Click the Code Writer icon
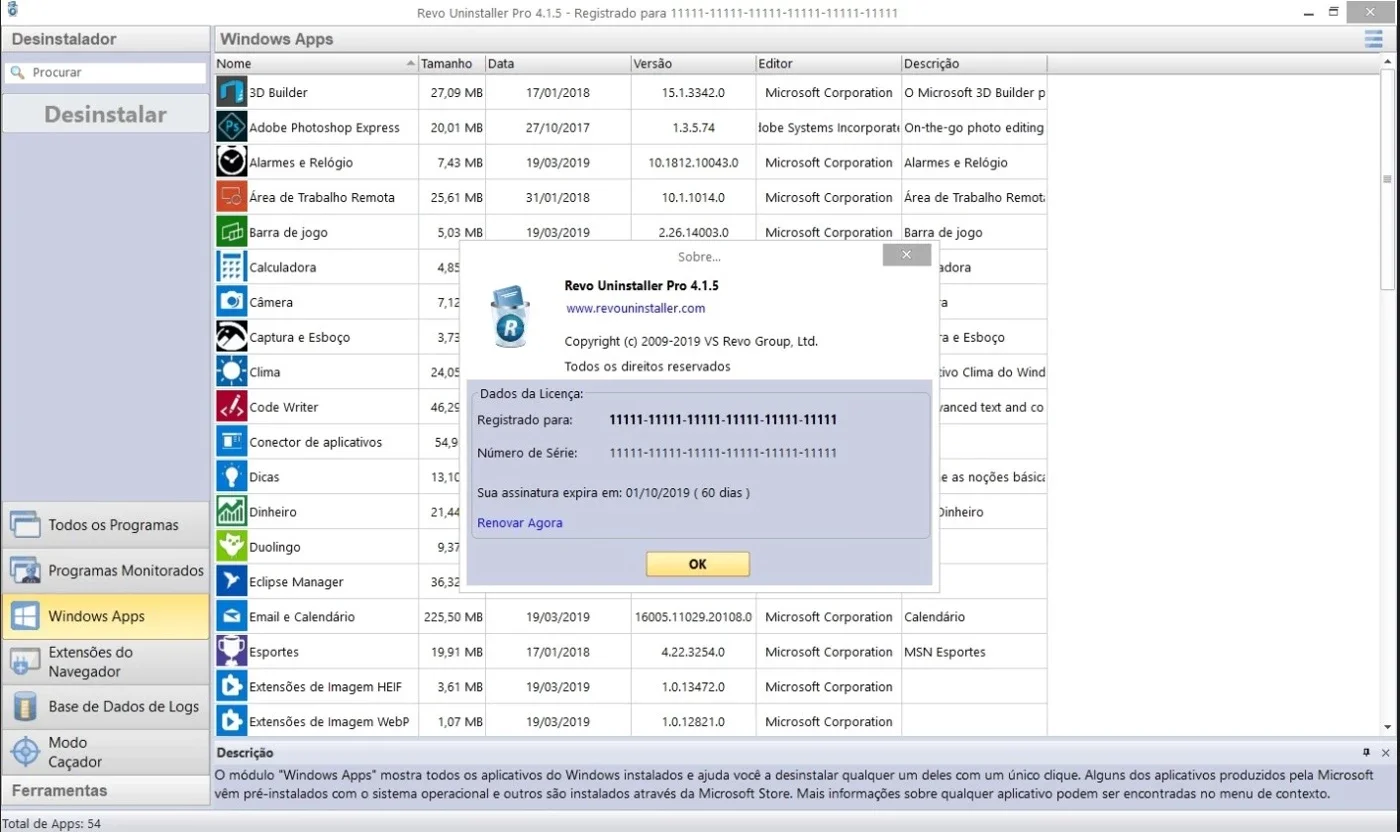 click(x=232, y=407)
